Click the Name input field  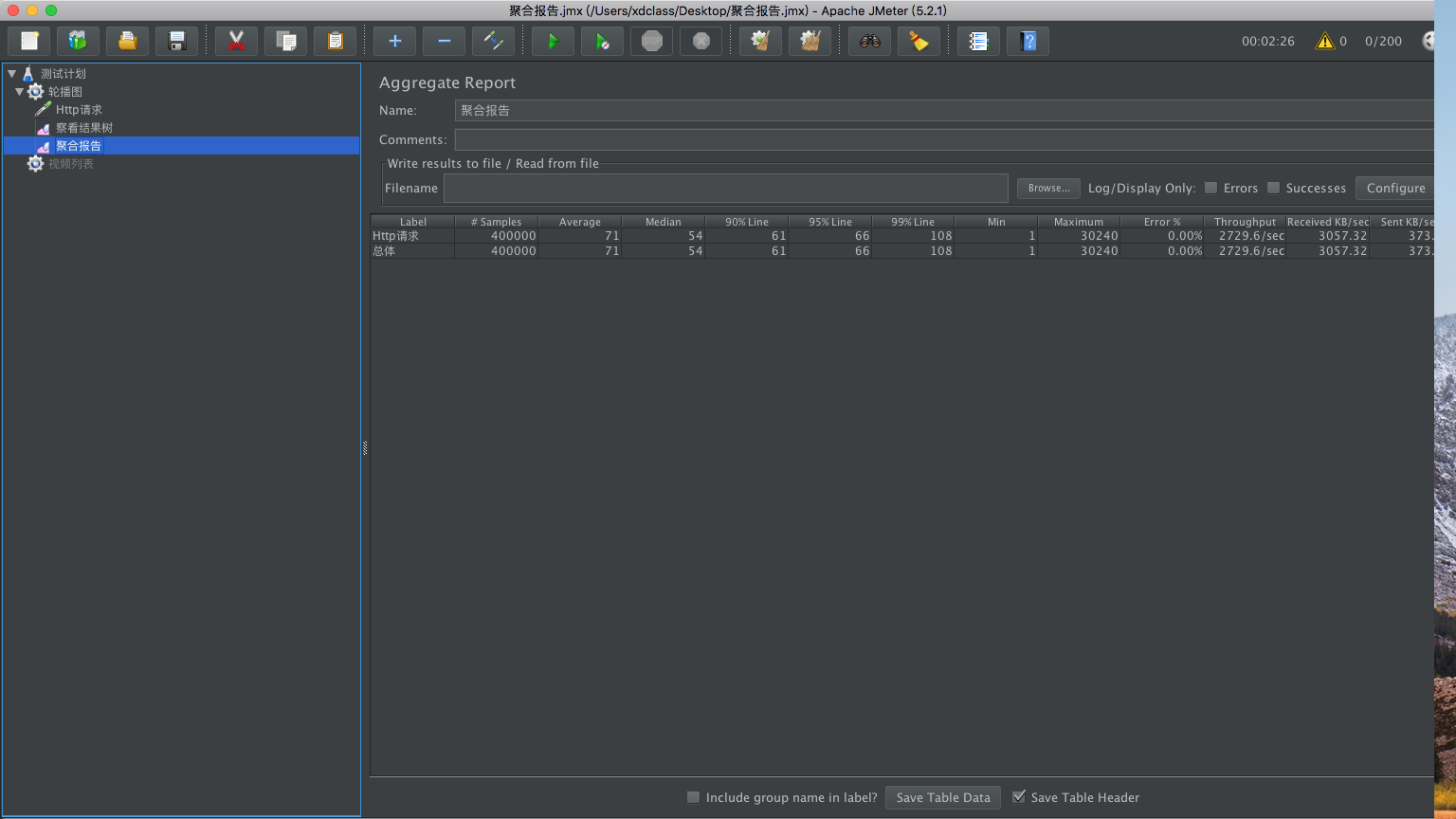click(x=944, y=111)
